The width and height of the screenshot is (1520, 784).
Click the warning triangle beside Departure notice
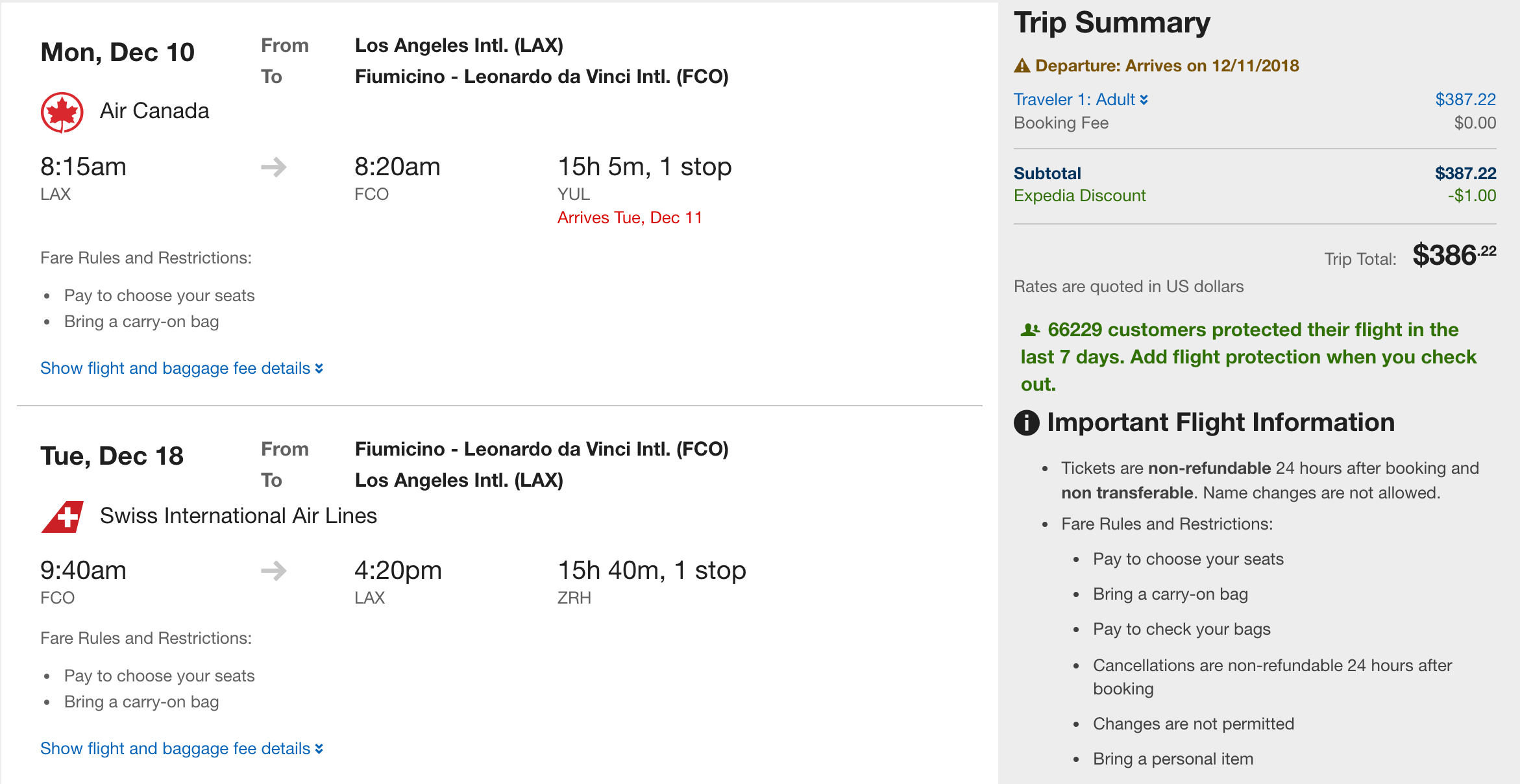pos(1022,66)
